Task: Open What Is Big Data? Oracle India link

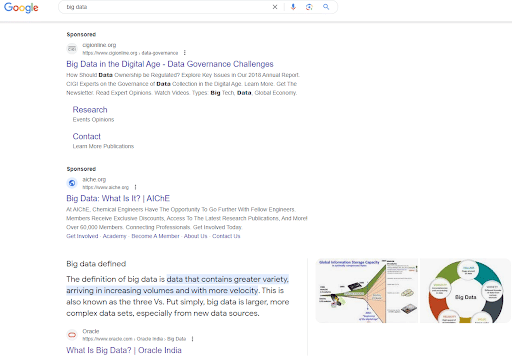Action: pyautogui.click(x=124, y=350)
